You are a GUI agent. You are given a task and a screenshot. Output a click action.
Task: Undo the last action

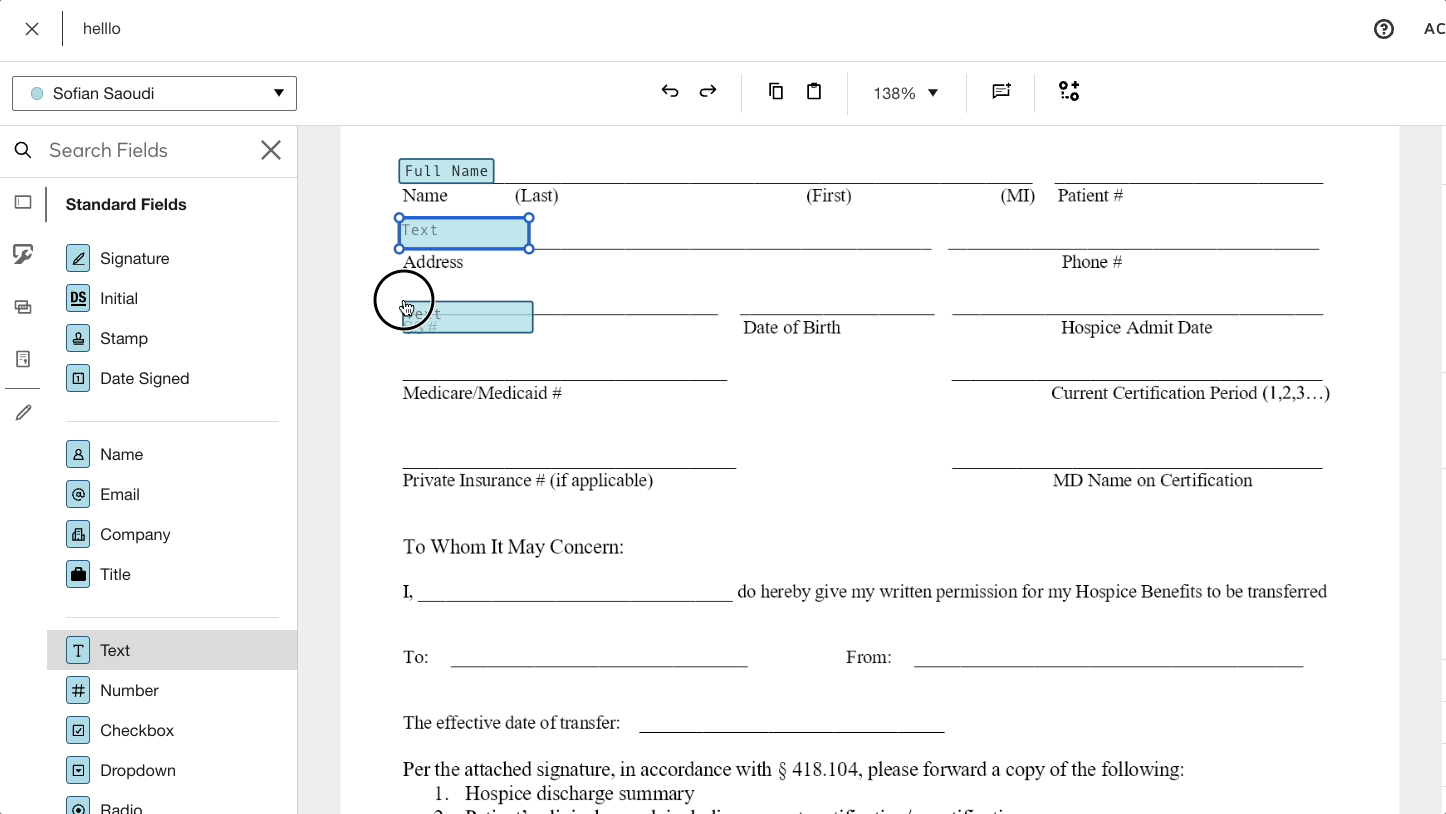pyautogui.click(x=670, y=92)
